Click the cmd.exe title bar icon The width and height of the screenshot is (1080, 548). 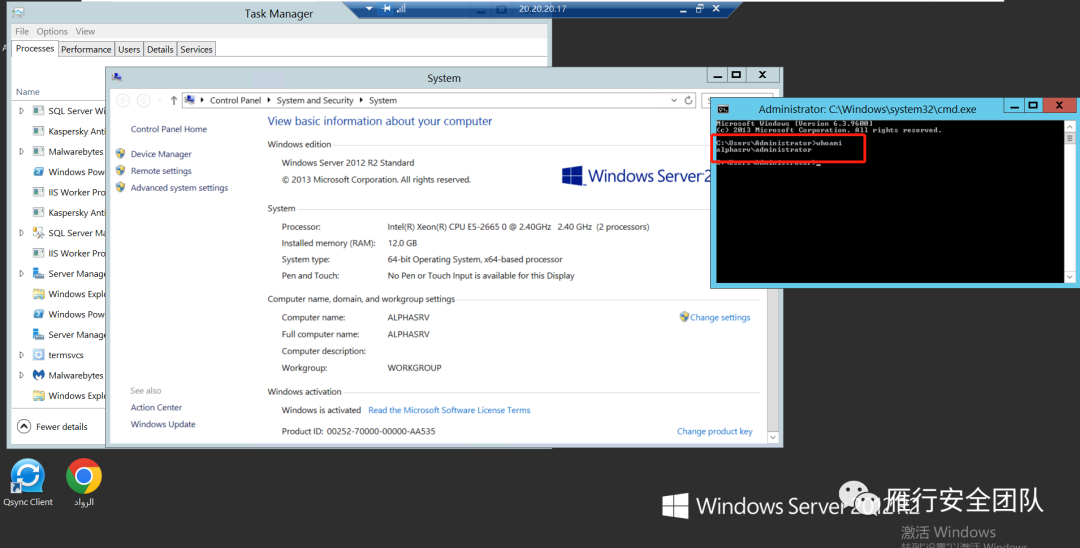[723, 109]
